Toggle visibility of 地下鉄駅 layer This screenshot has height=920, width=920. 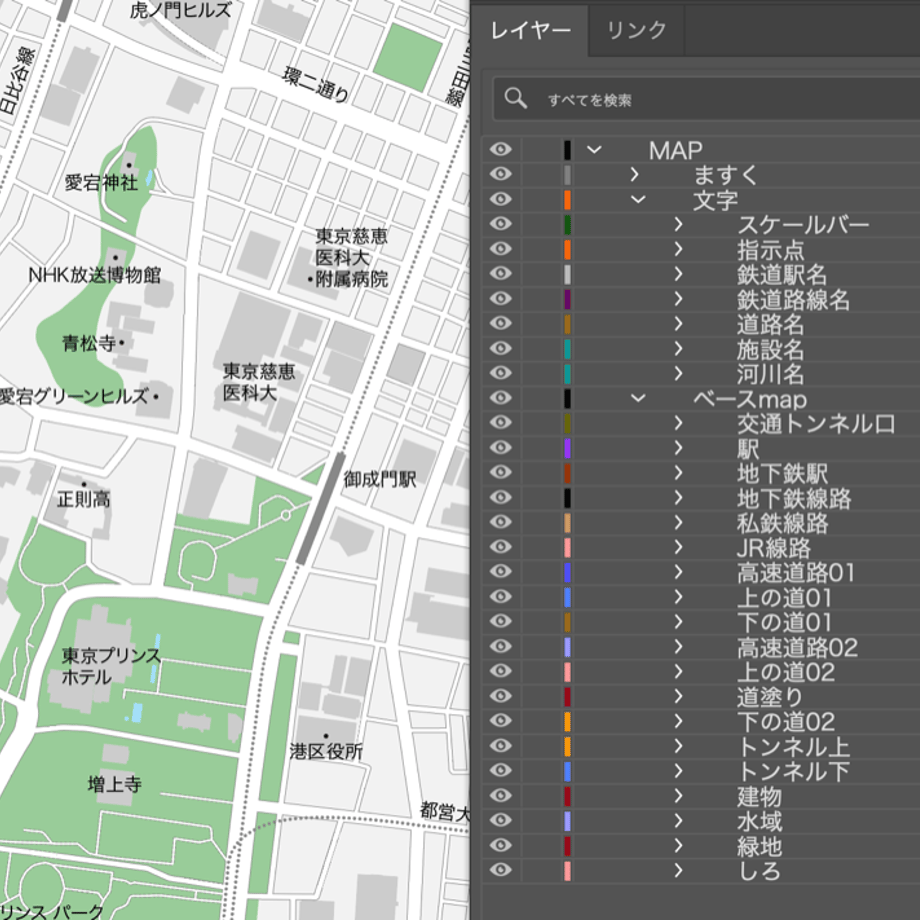click(x=500, y=472)
